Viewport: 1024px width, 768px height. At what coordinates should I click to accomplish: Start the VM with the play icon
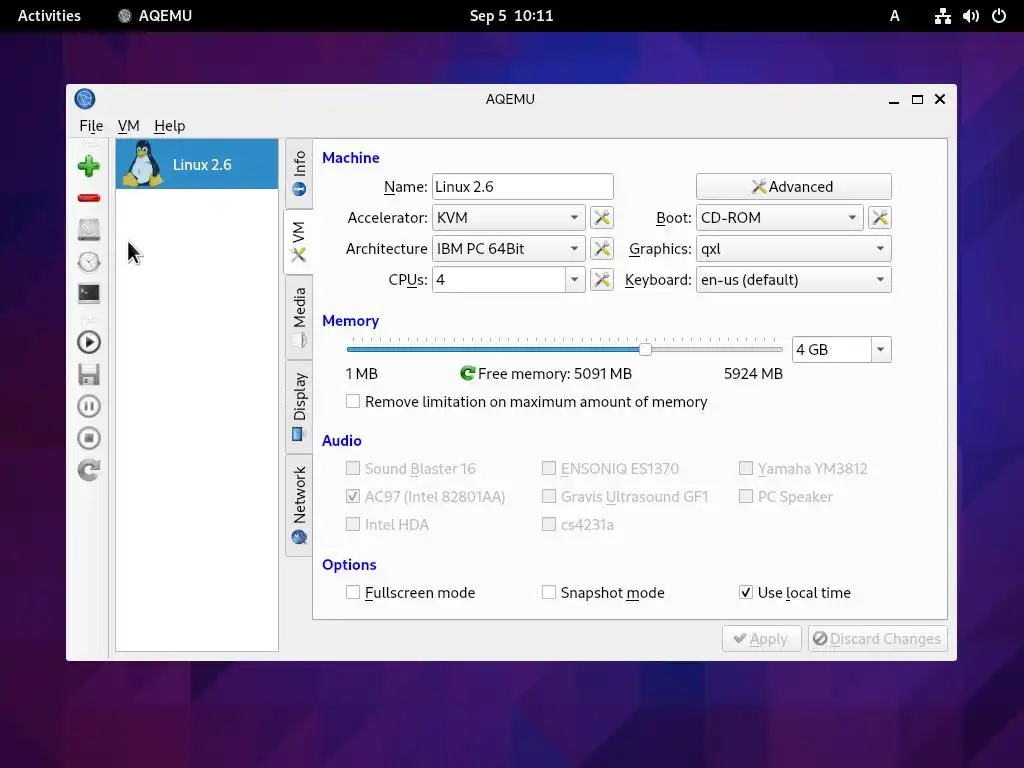[x=89, y=342]
